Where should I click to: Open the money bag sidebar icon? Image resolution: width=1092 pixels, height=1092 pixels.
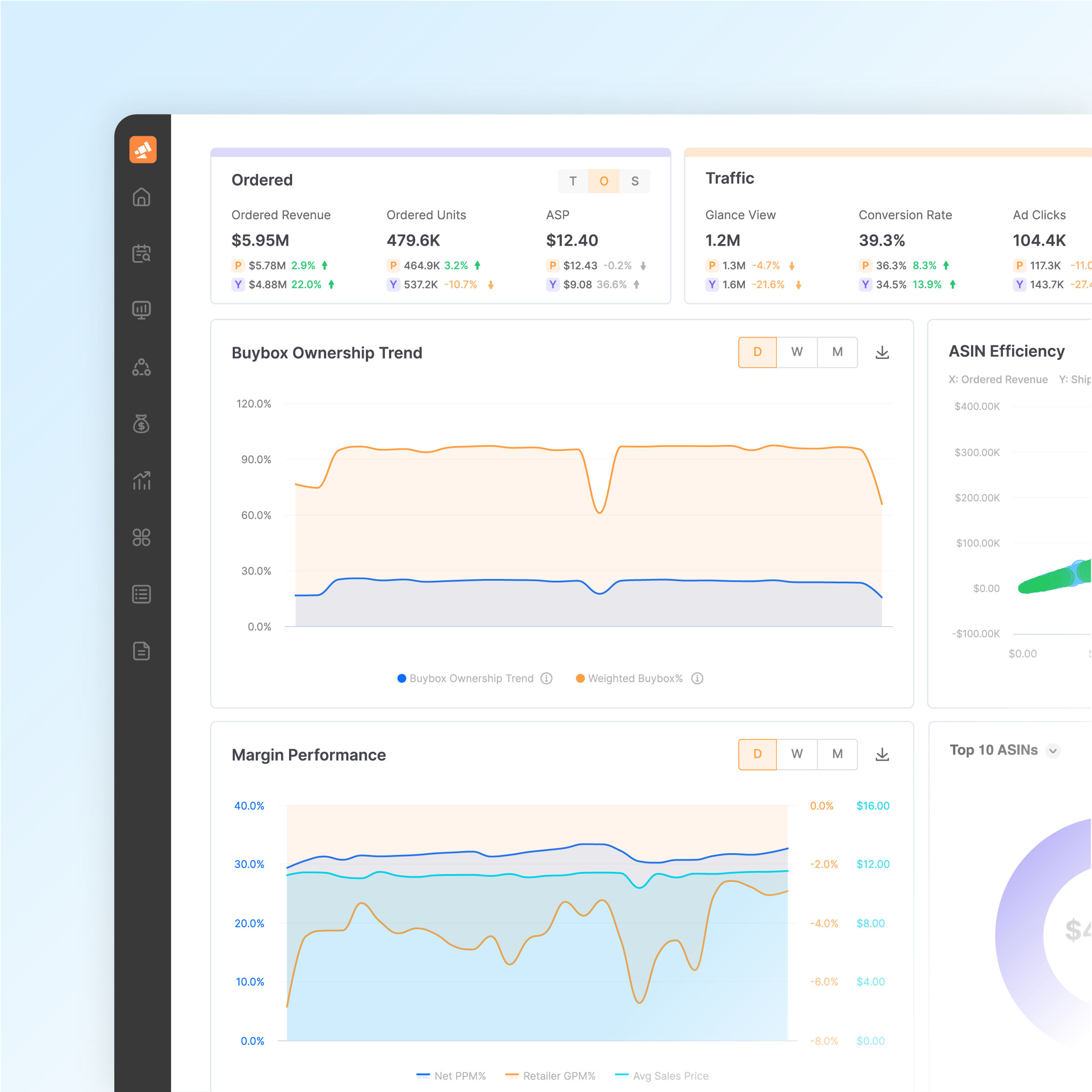pyautogui.click(x=141, y=424)
